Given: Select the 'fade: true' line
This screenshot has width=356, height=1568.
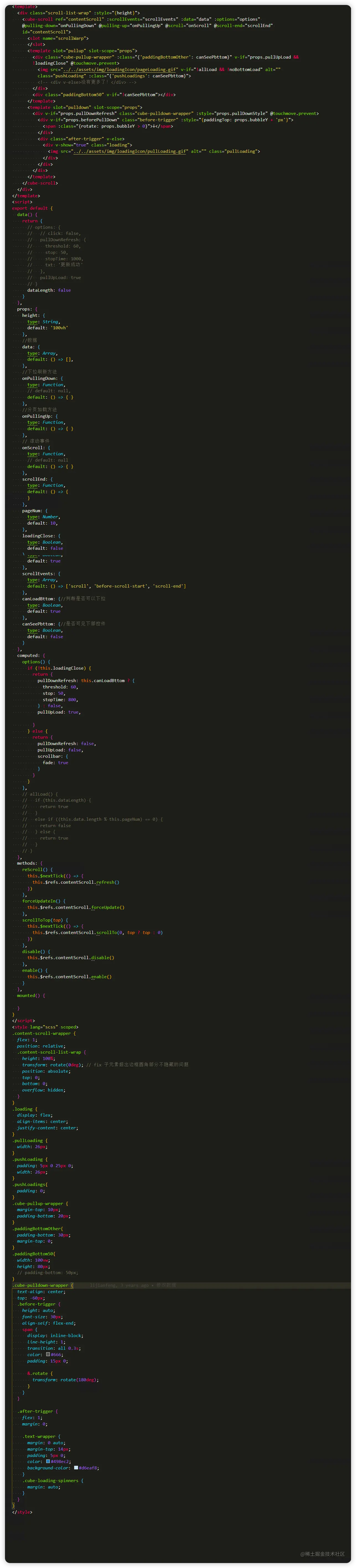Looking at the screenshot, I should pyautogui.click(x=56, y=763).
